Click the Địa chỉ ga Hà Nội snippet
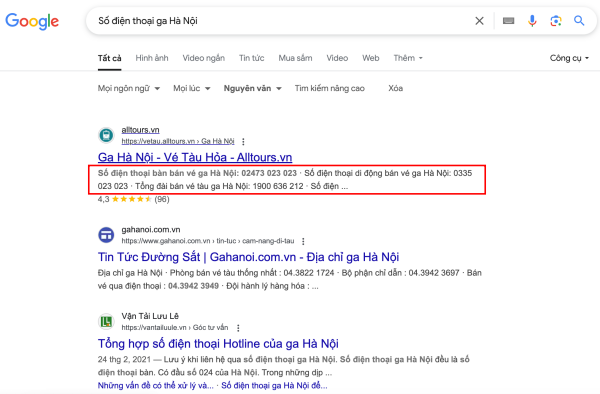 pos(289,280)
